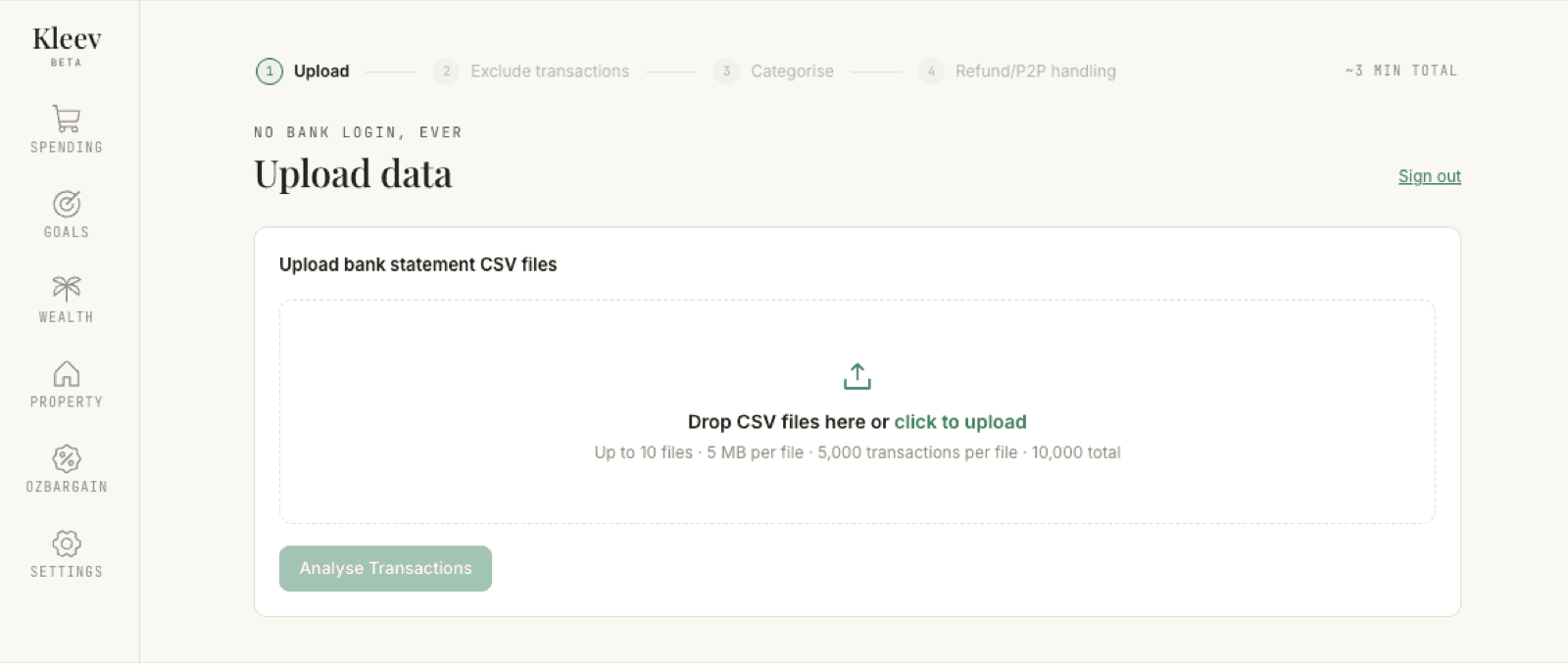This screenshot has height=663, width=1568.
Task: Open the Spending cart icon
Action: pyautogui.click(x=67, y=118)
